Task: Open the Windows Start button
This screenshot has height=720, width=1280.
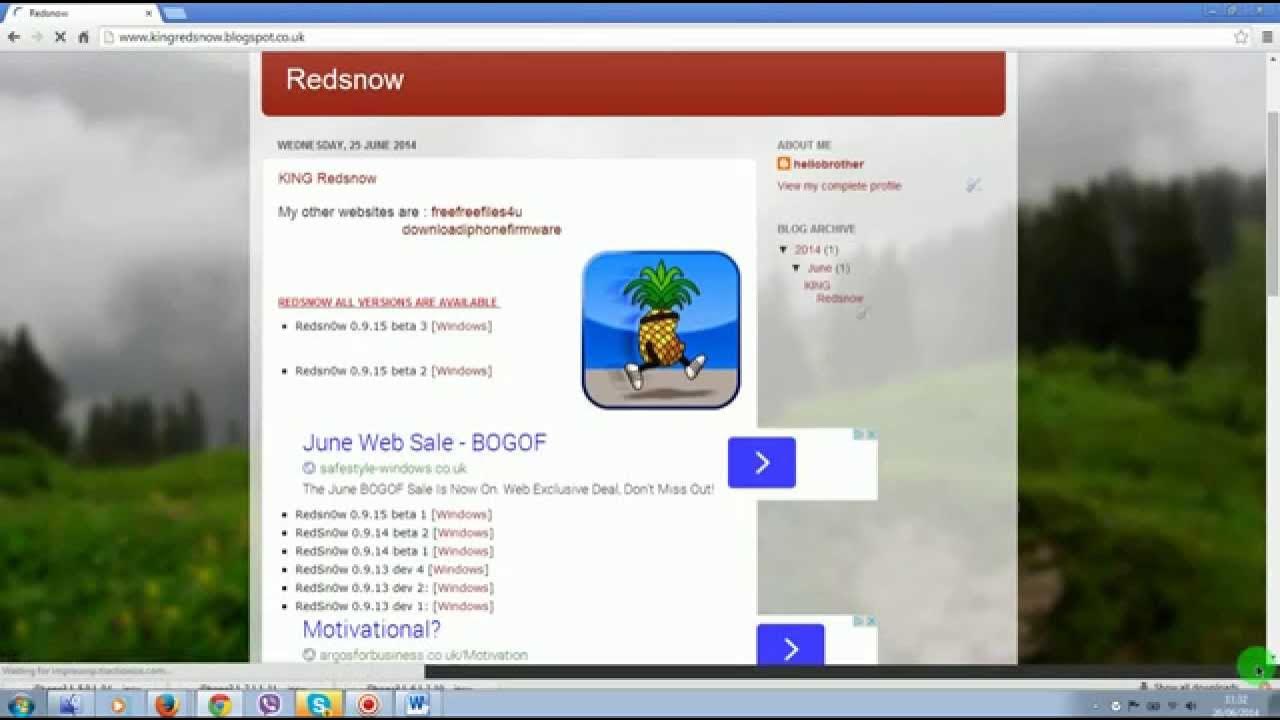Action: tap(20, 705)
